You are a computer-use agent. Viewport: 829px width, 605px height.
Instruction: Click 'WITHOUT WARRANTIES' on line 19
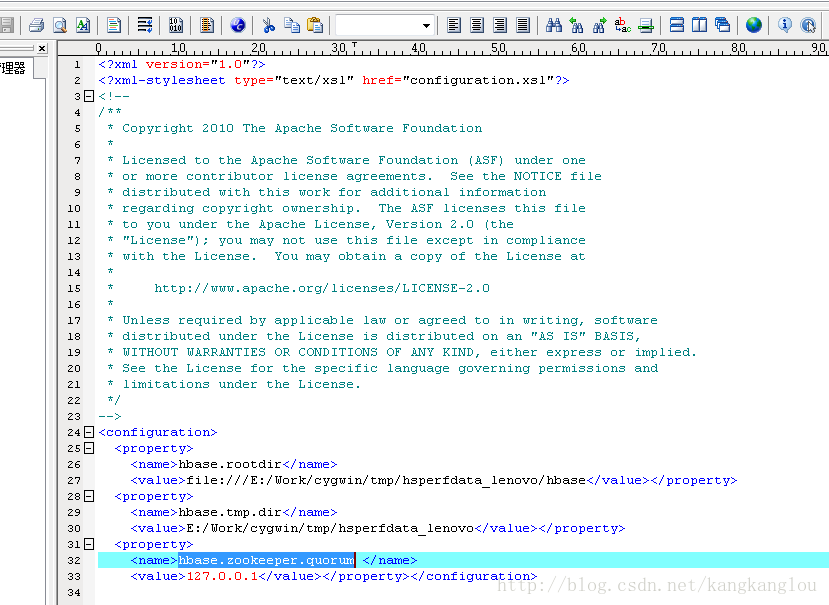click(x=194, y=352)
